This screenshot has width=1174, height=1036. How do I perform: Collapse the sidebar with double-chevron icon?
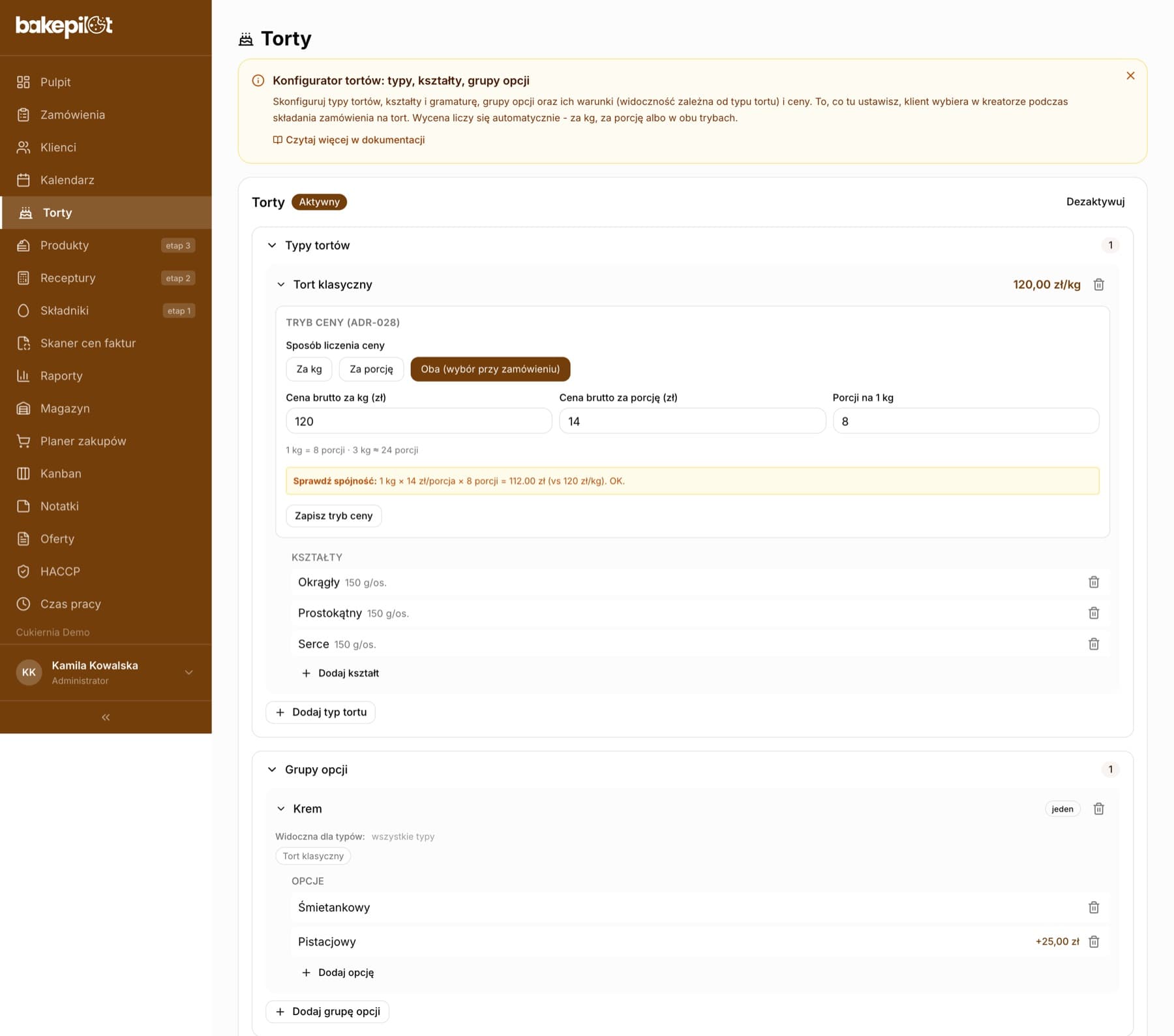(106, 717)
